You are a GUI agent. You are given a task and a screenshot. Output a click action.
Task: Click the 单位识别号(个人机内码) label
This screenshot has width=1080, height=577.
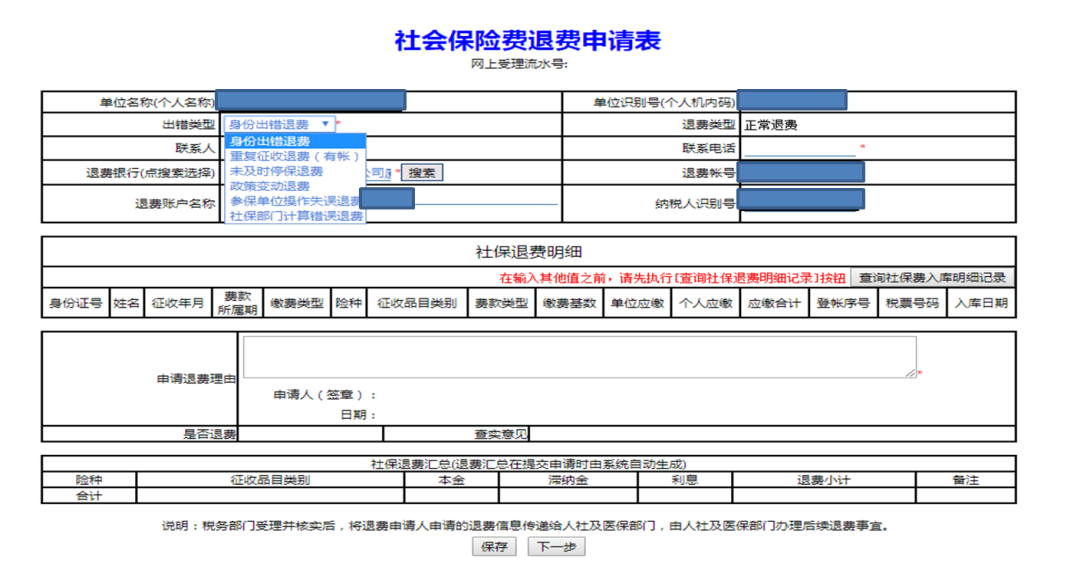[x=665, y=103]
